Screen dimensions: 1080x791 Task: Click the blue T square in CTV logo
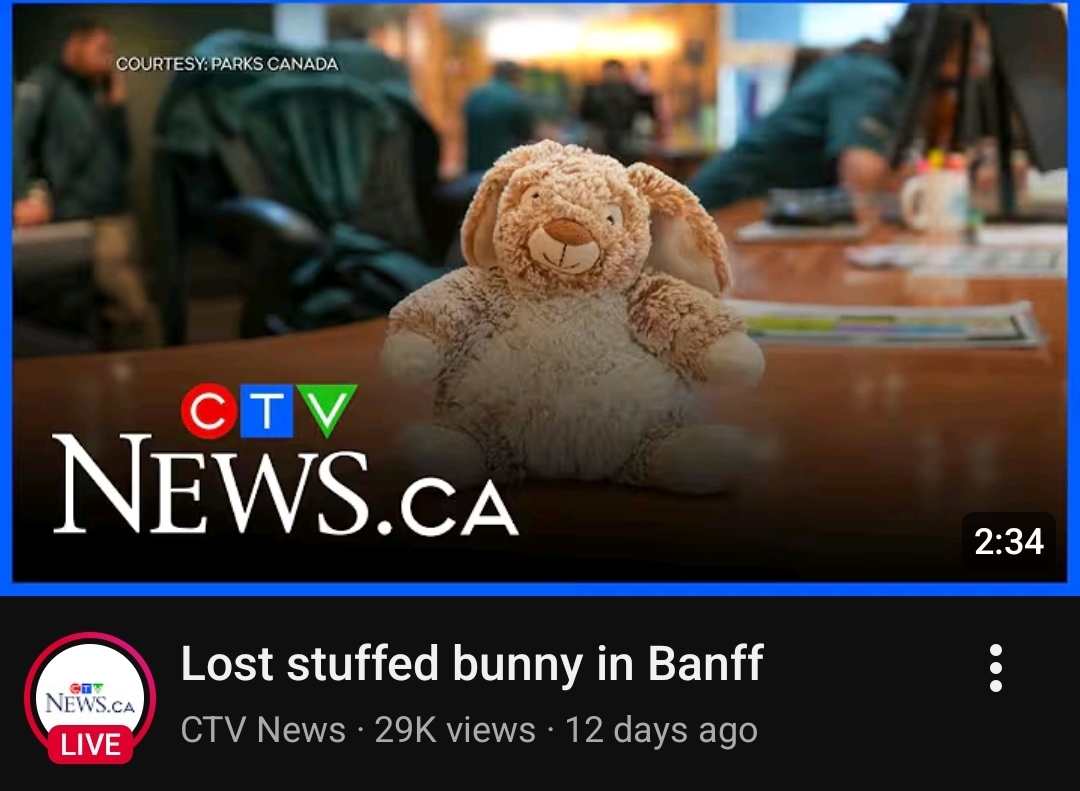[267, 411]
